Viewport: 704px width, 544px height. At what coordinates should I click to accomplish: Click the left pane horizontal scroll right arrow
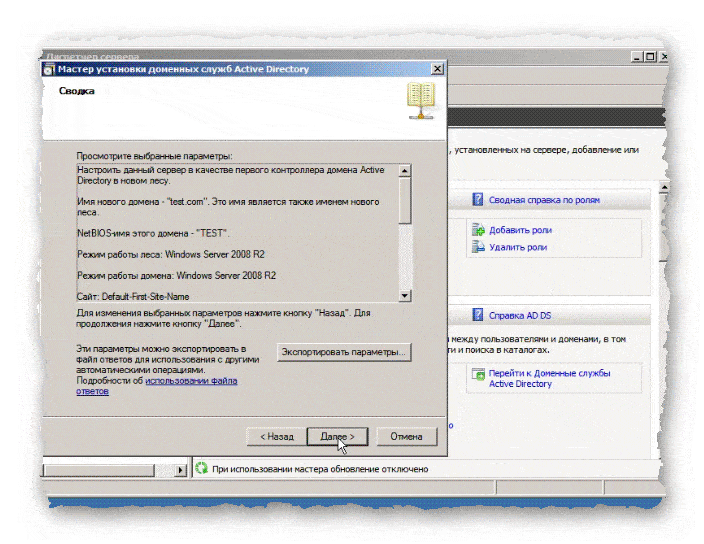pyautogui.click(x=180, y=470)
